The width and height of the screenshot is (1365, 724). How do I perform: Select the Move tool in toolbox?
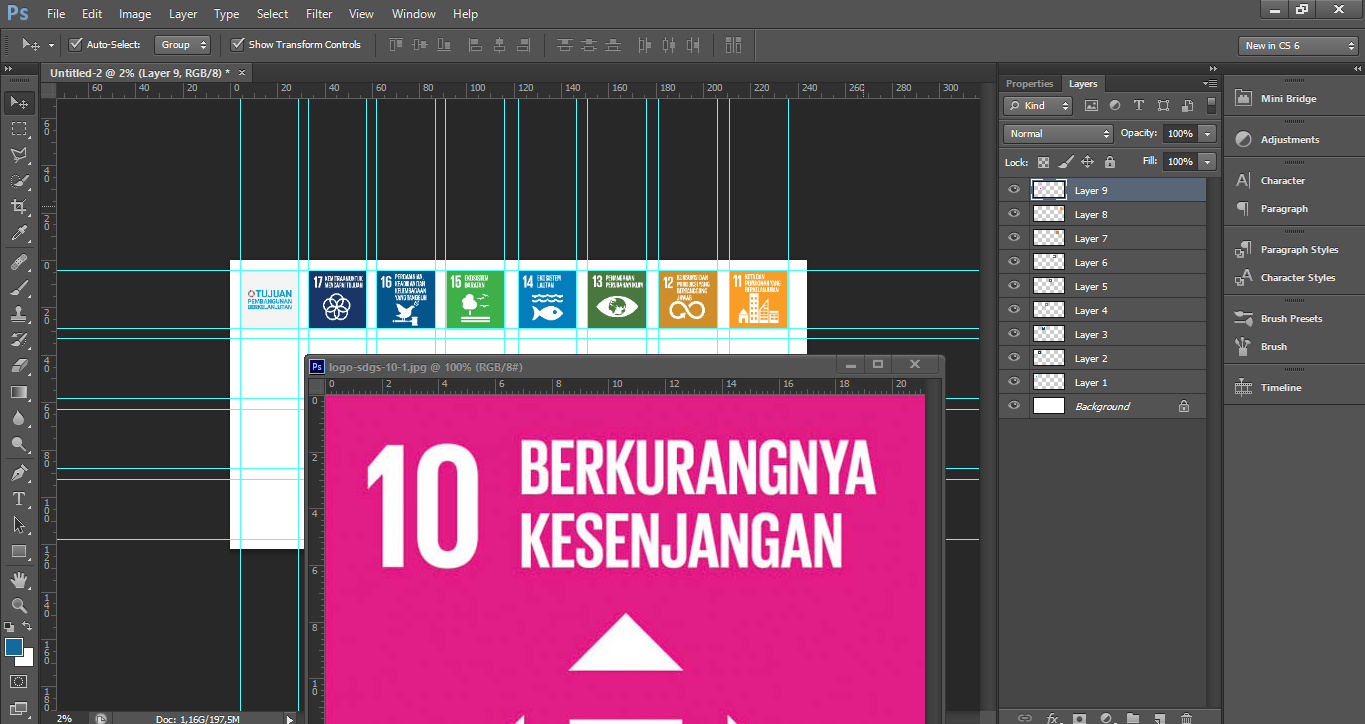[18, 103]
